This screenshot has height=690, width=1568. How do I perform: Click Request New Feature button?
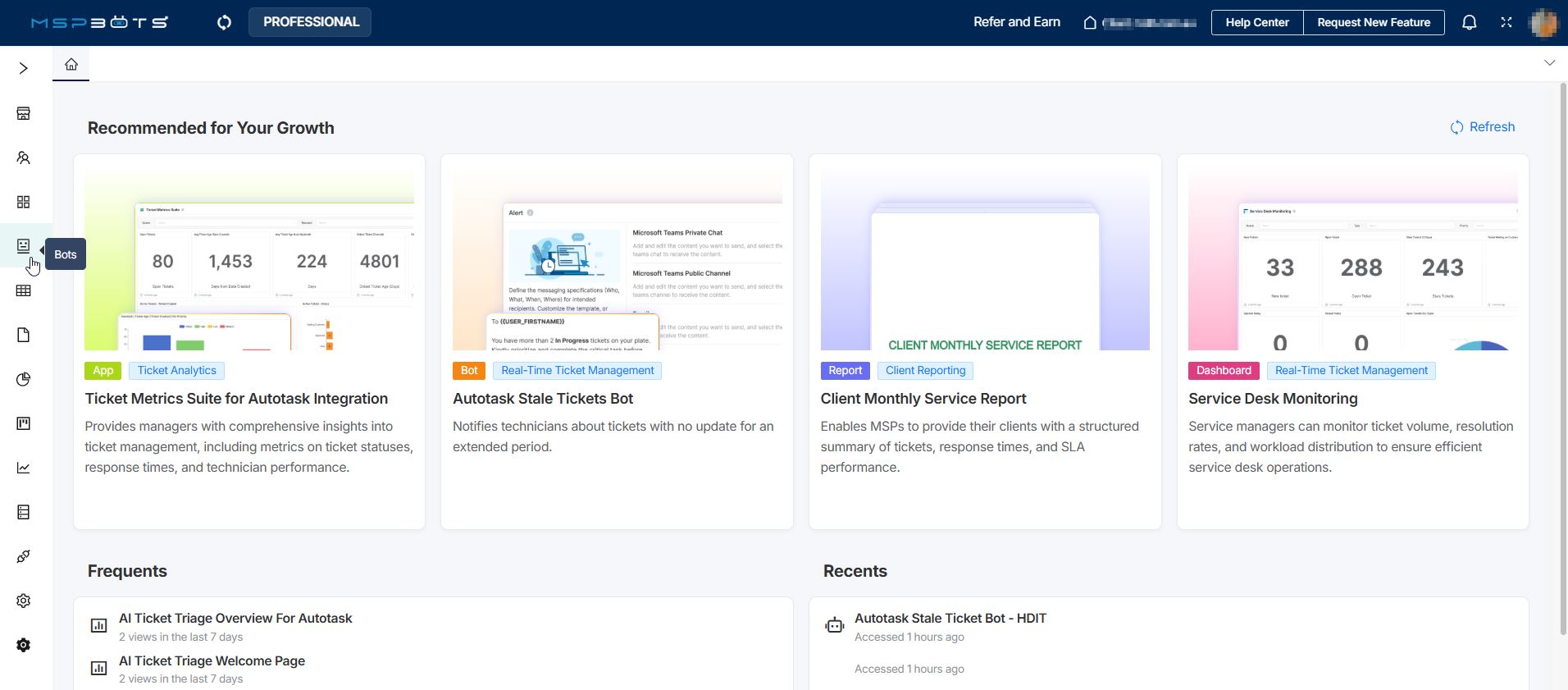click(1373, 22)
